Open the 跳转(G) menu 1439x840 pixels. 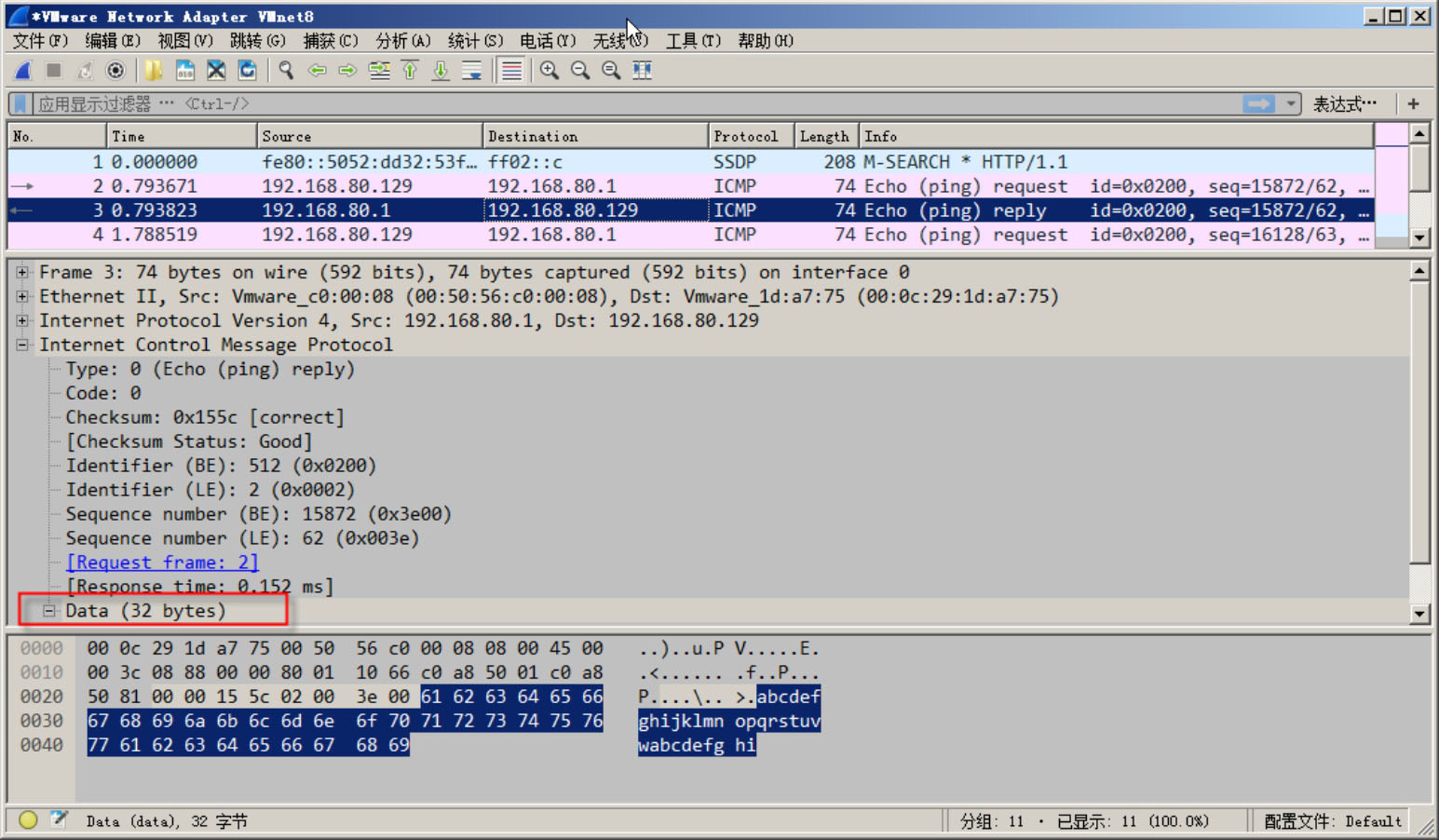pos(258,41)
